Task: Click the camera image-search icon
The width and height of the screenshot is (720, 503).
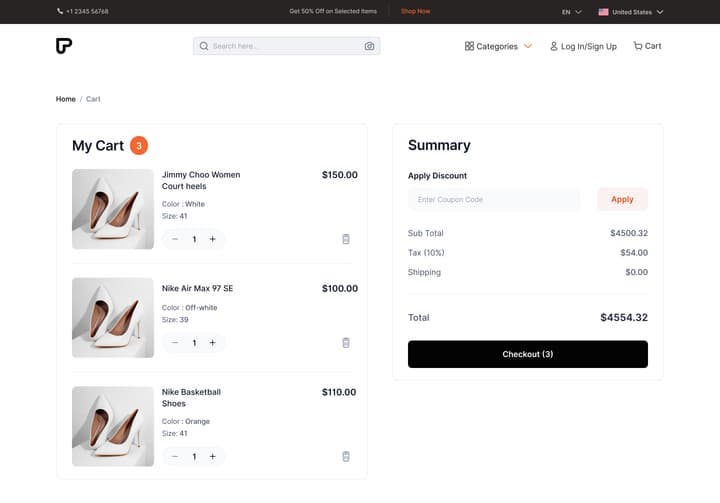Action: point(369,46)
